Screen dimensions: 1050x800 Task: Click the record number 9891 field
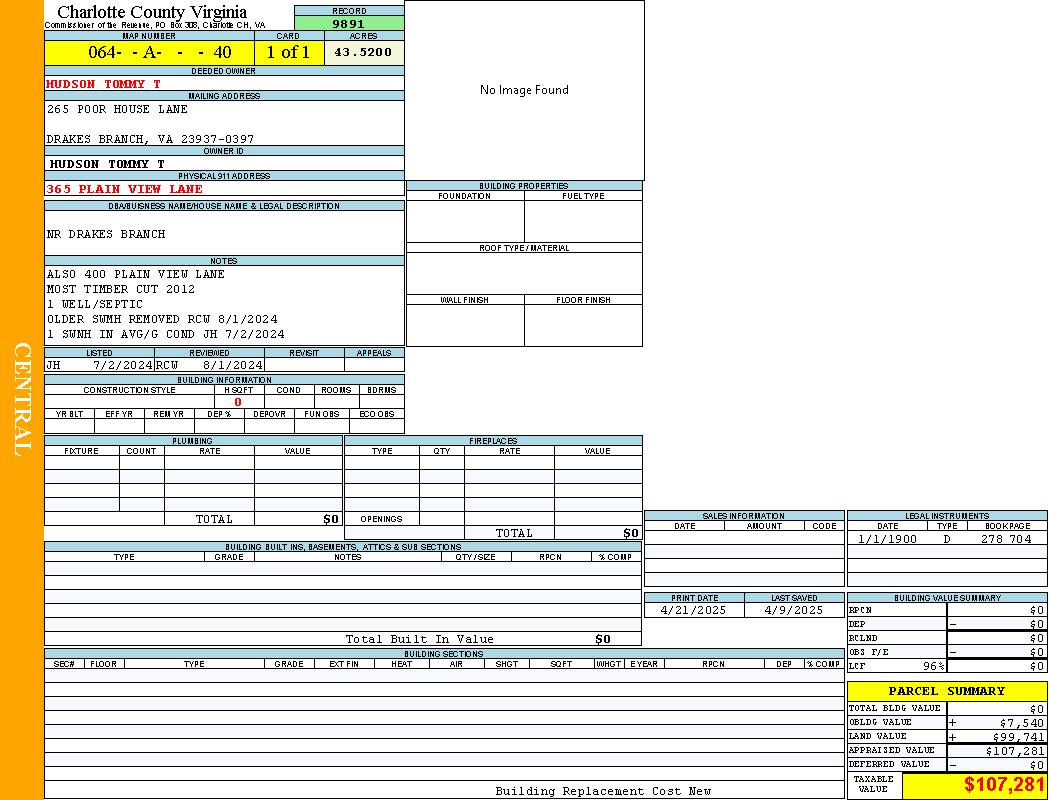349,23
